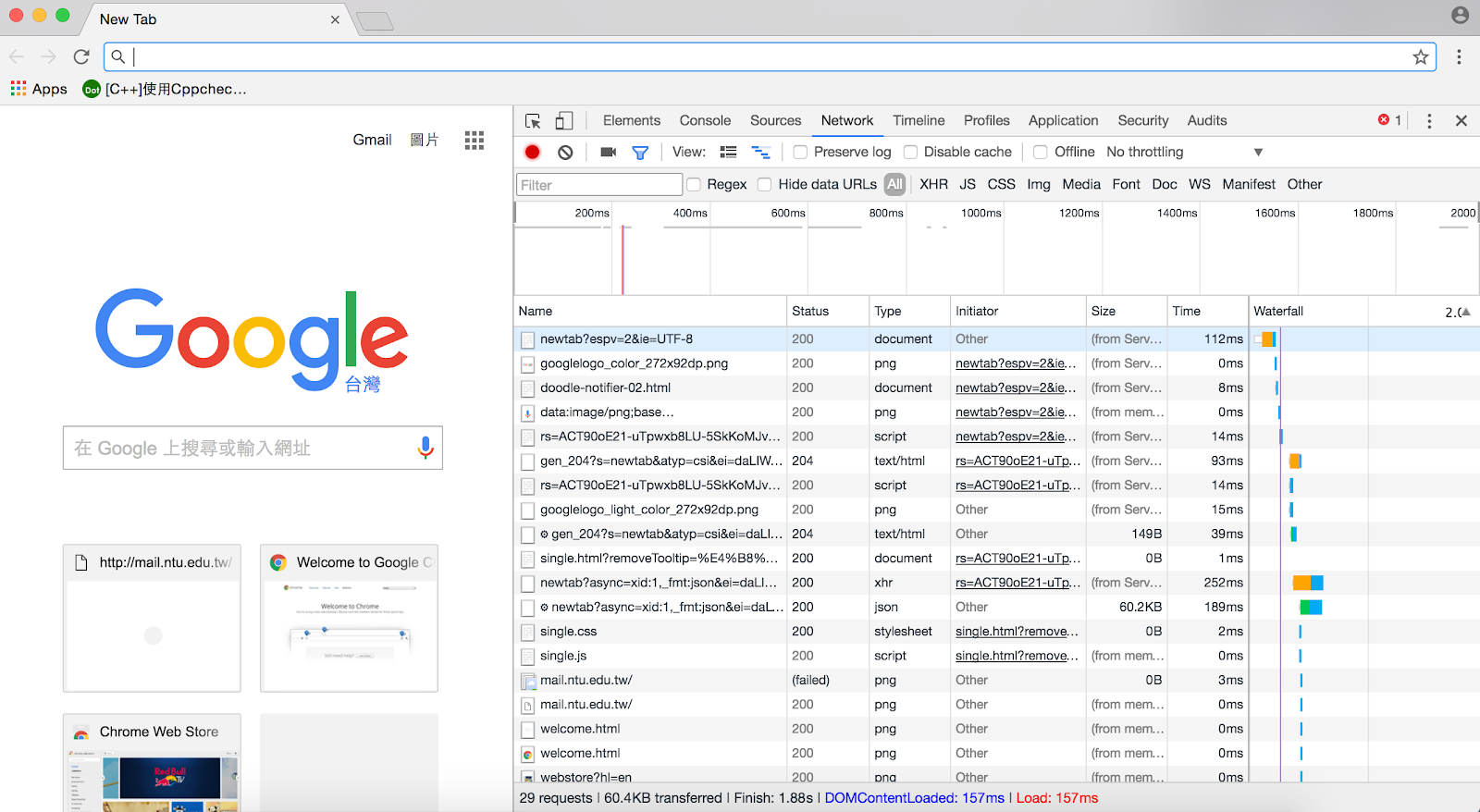Sort requests by Size column header

pyautogui.click(x=1126, y=312)
